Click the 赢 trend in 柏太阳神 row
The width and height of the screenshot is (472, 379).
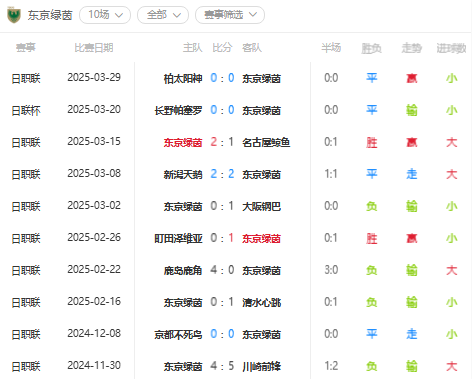tap(412, 78)
